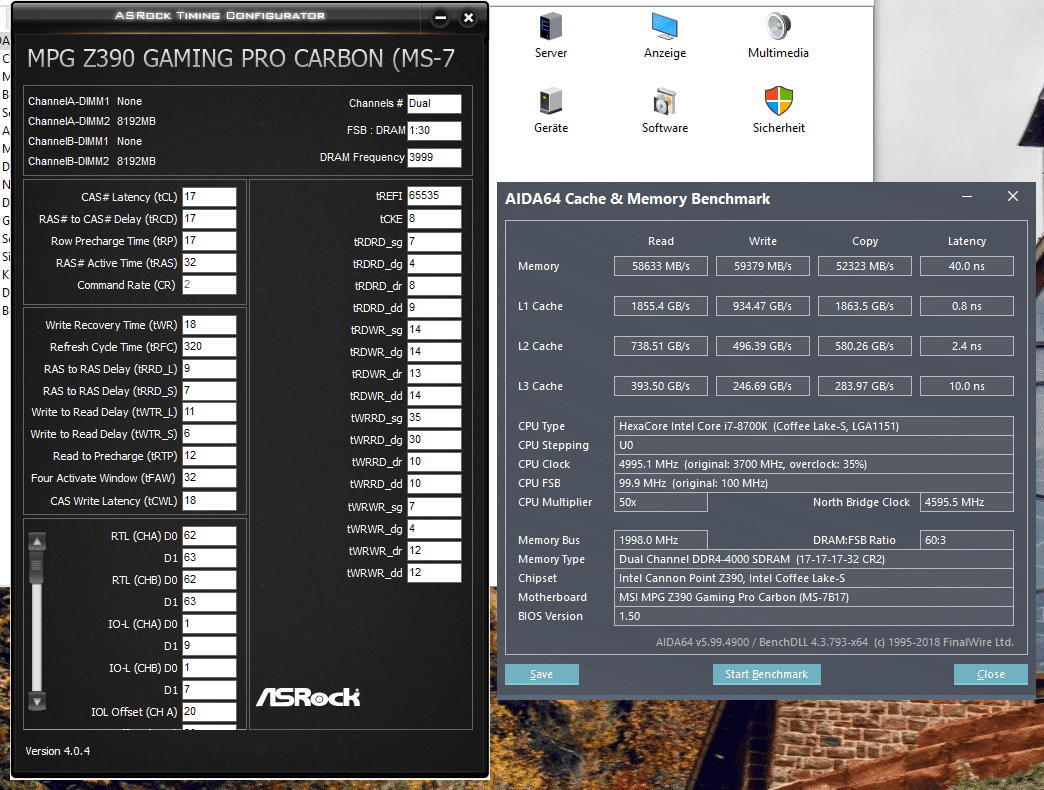Viewport: 1044px width, 790px height.
Task: Click the Channels # Dual field
Action: point(434,104)
